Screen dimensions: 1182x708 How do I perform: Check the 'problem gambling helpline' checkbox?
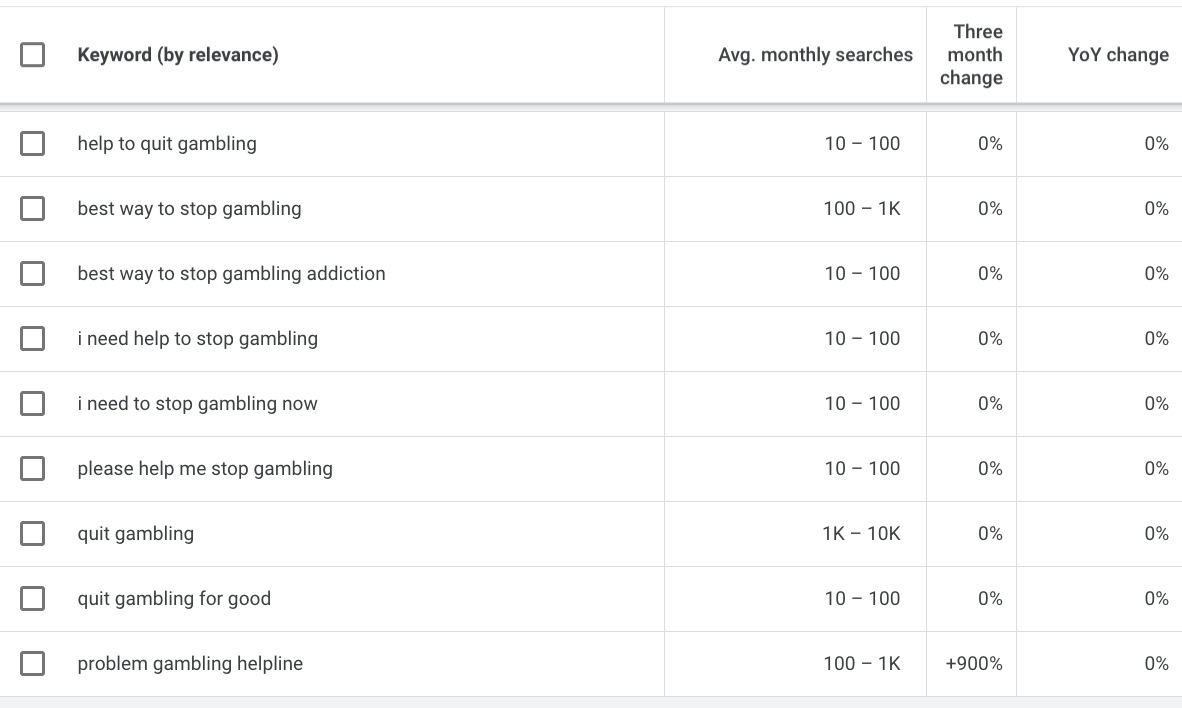[x=33, y=664]
